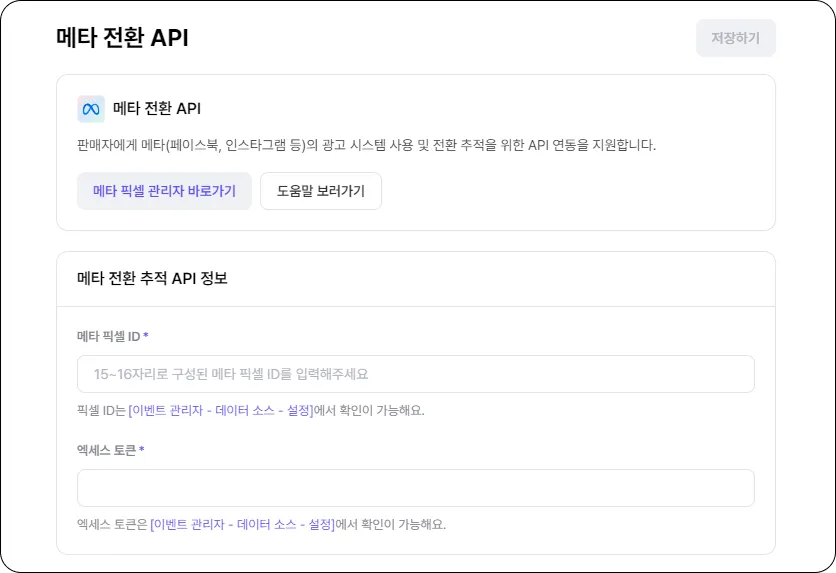Focus the 엑세스 토큰 input field
The height and width of the screenshot is (573, 836).
click(x=416, y=488)
